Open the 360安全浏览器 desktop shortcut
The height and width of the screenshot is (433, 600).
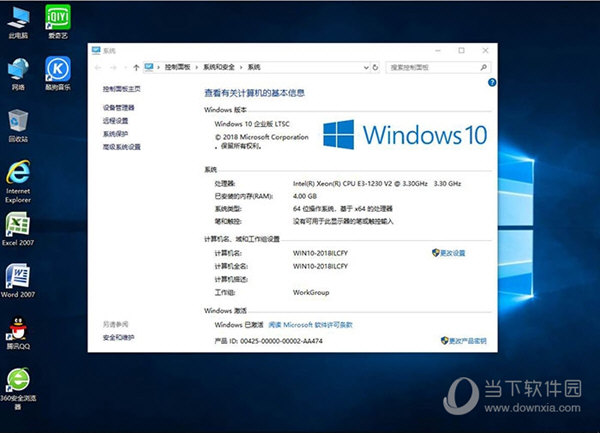coord(18,389)
